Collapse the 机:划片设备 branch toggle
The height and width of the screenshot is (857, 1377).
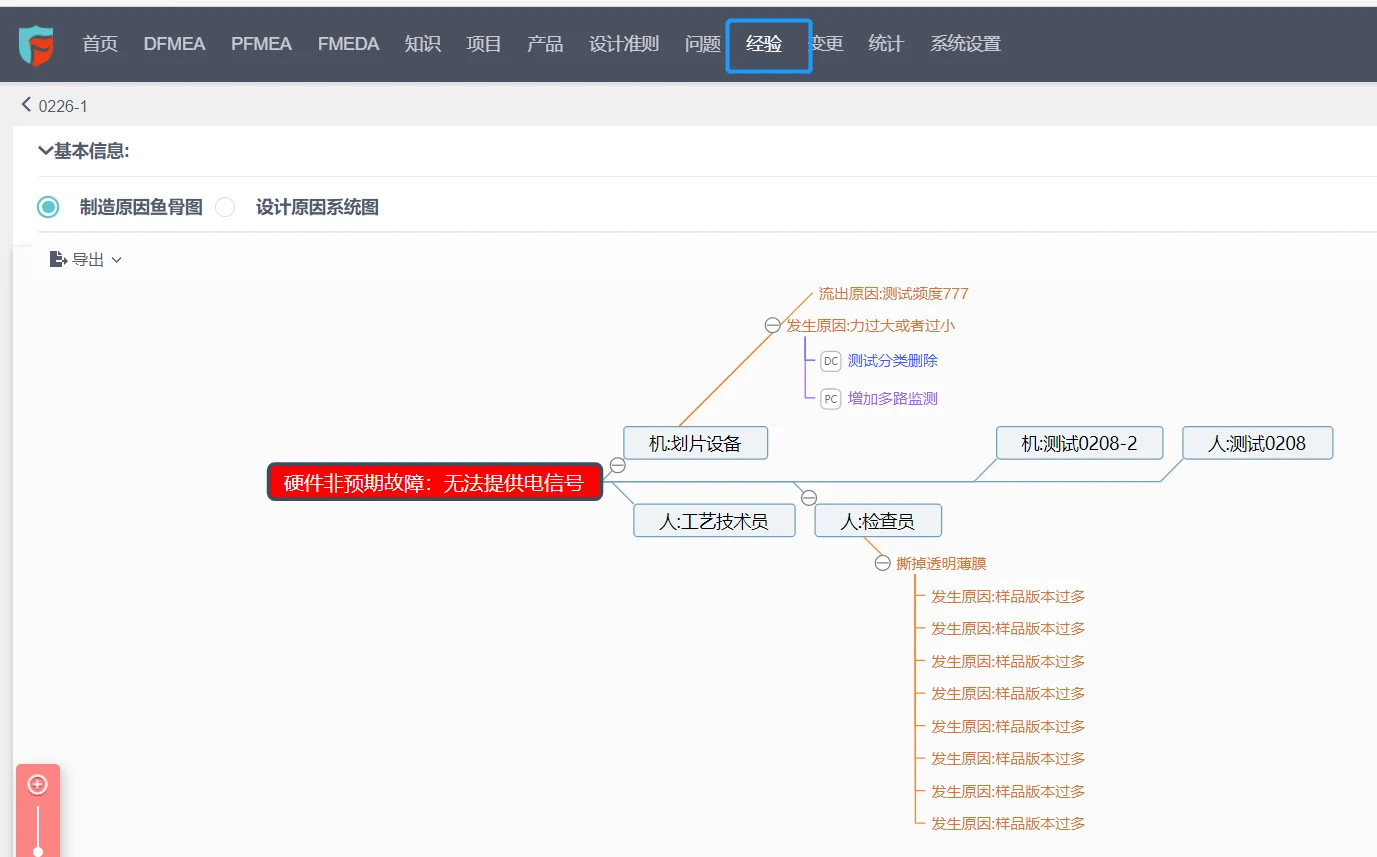618,465
